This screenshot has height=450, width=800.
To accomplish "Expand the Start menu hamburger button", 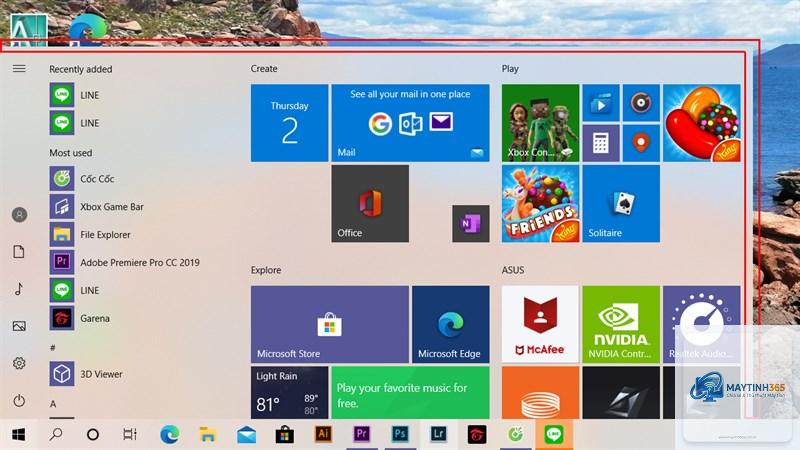I will coord(19,68).
